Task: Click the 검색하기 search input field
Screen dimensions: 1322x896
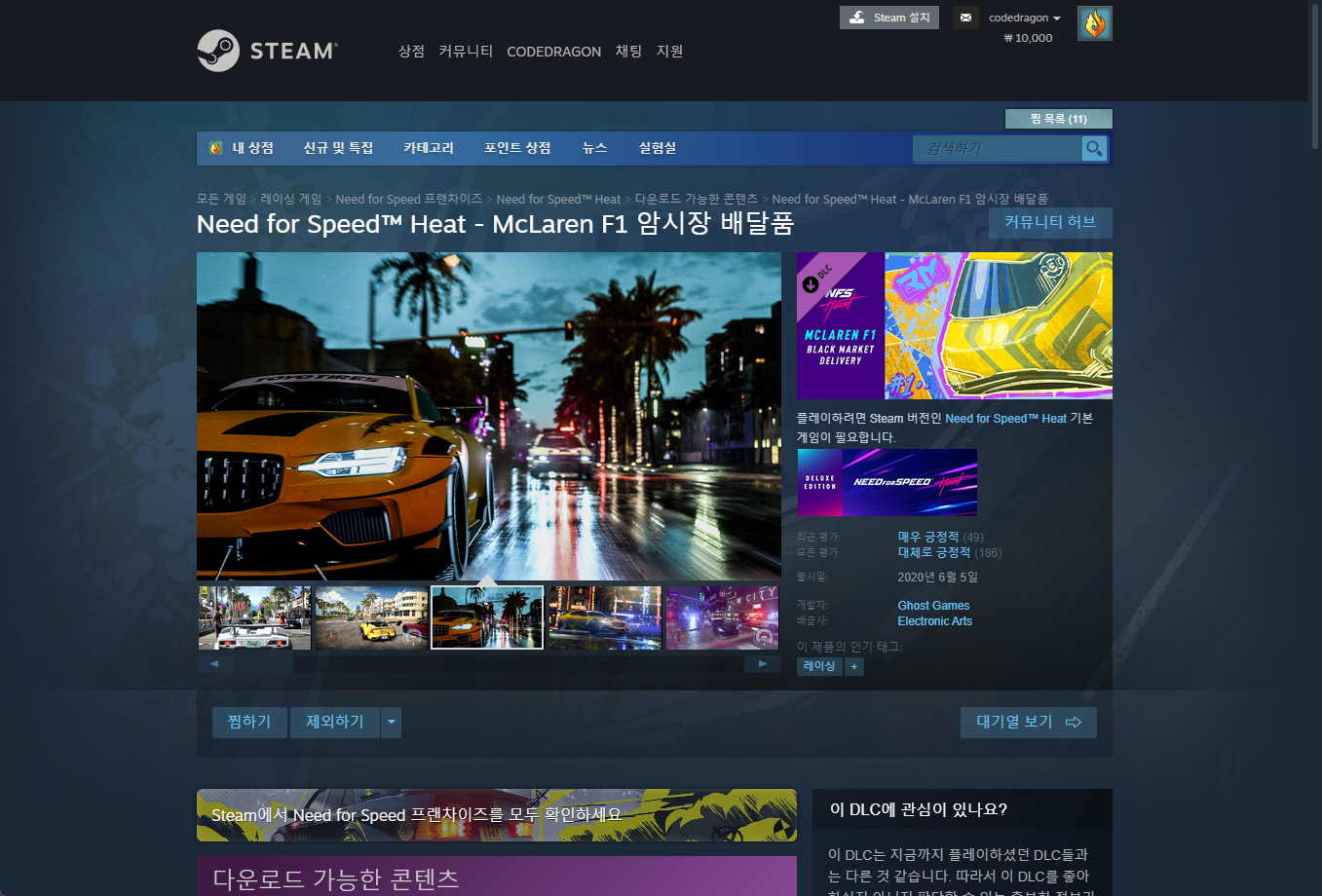Action: 998,148
